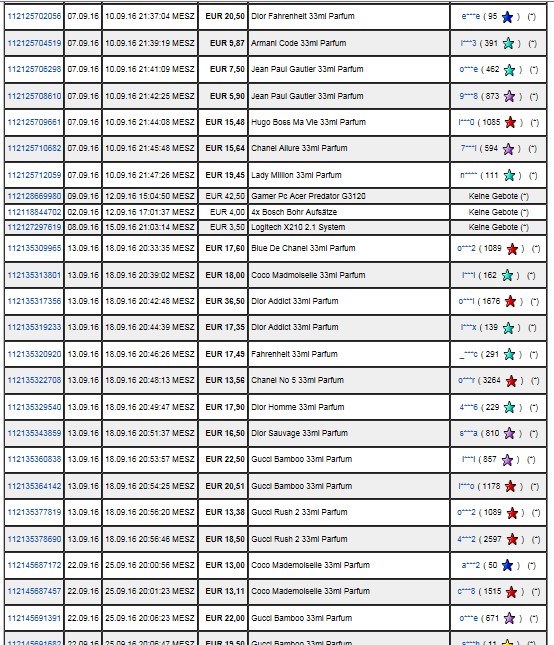Viewport: 554px width, 645px height.
Task: Click the star icon beside feedback score 462
Action: pos(509,70)
